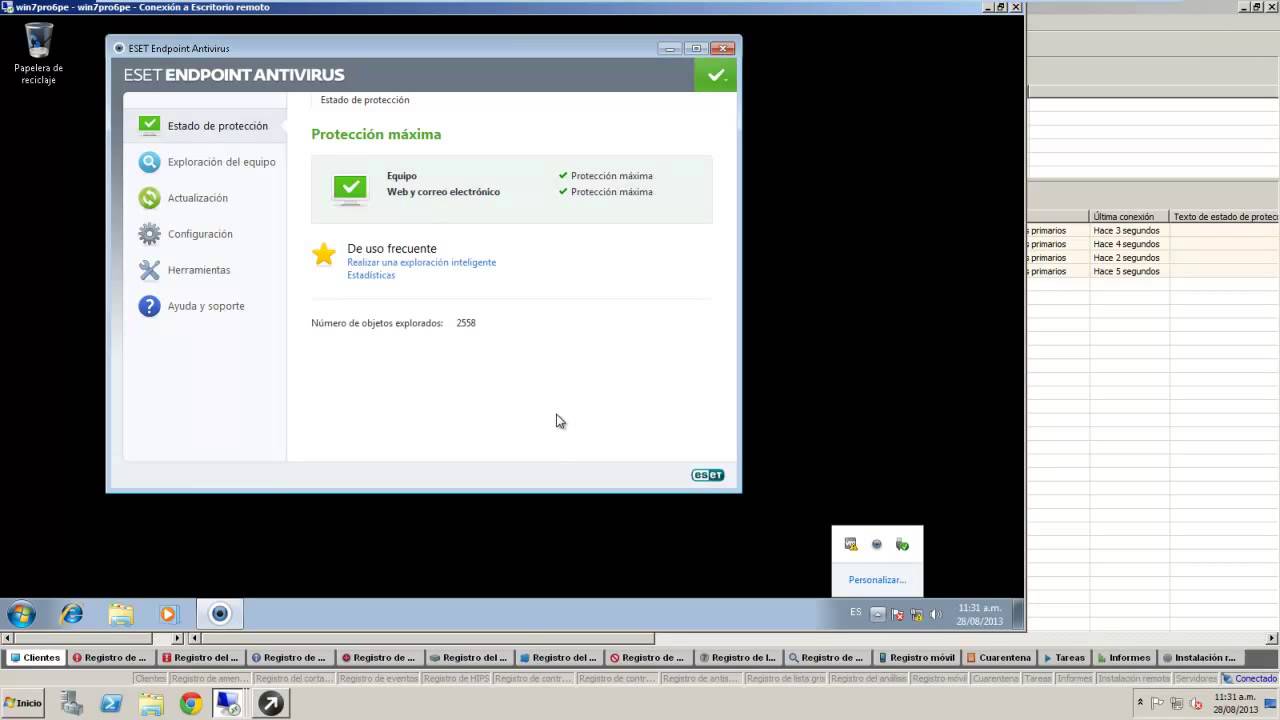Image resolution: width=1280 pixels, height=720 pixels.
Task: Click the host Inicio start button
Action: coord(23,703)
